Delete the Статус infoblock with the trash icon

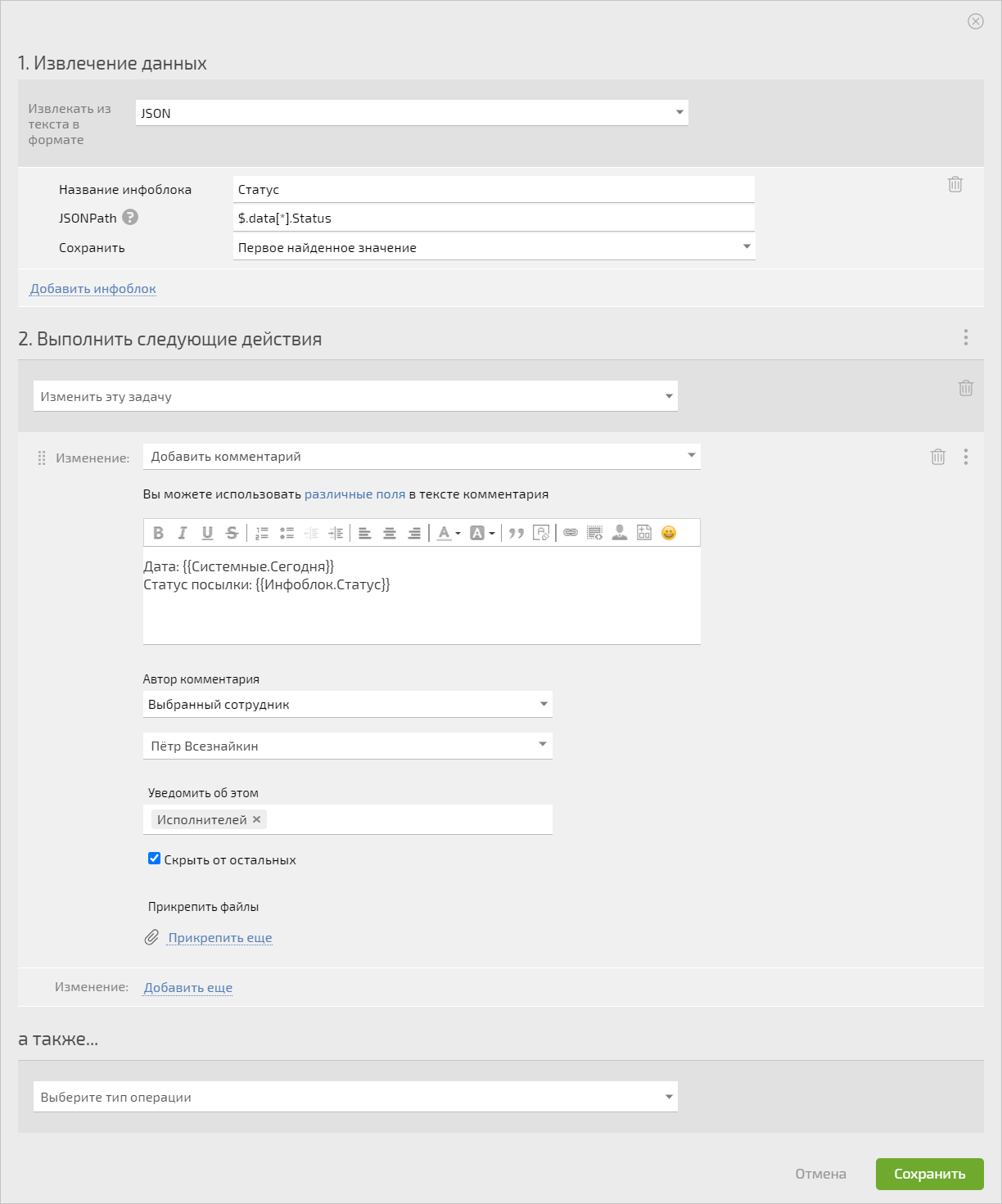click(x=955, y=184)
